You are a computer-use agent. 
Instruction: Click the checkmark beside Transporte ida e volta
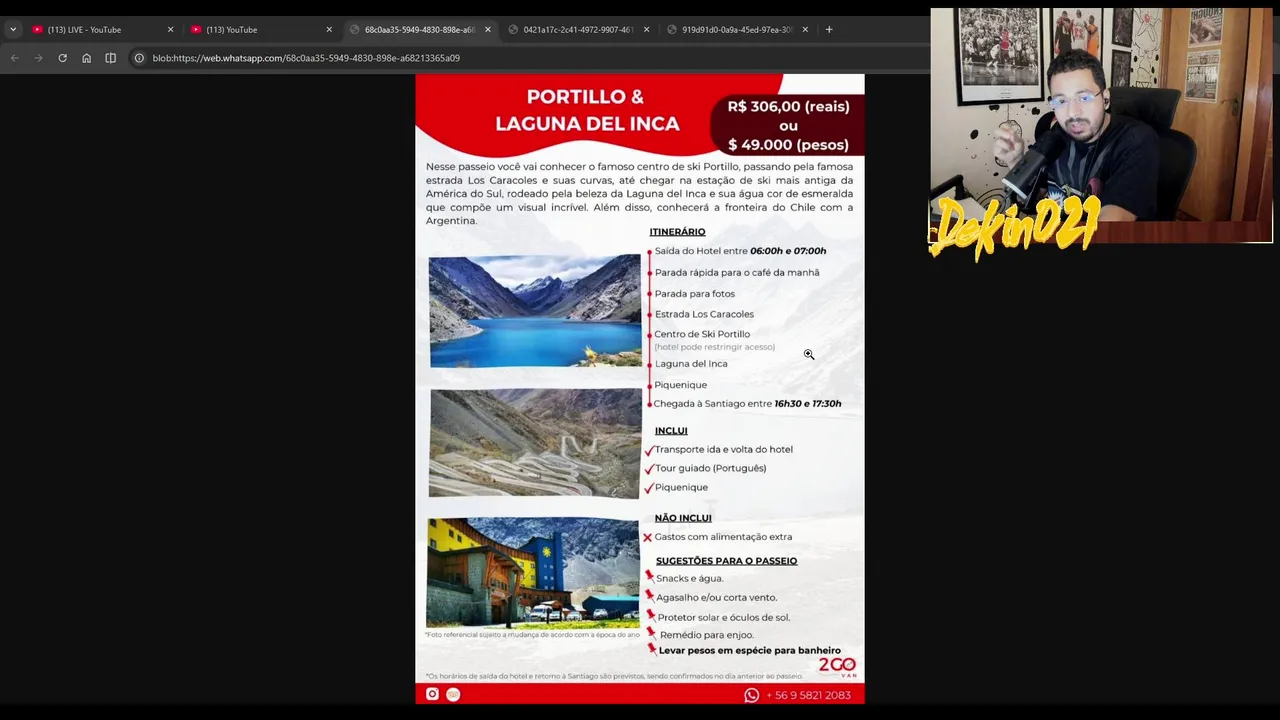(x=648, y=450)
